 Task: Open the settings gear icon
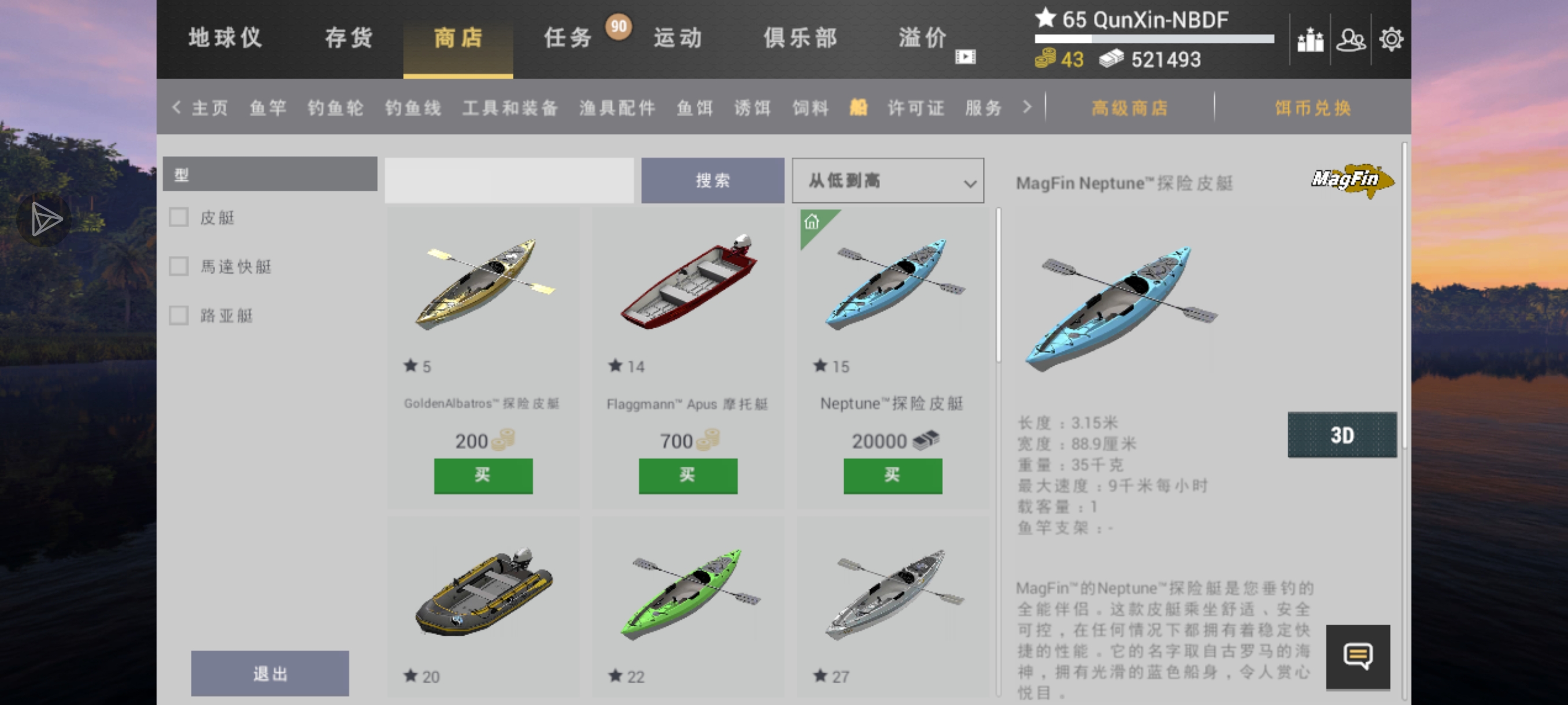tap(1391, 39)
